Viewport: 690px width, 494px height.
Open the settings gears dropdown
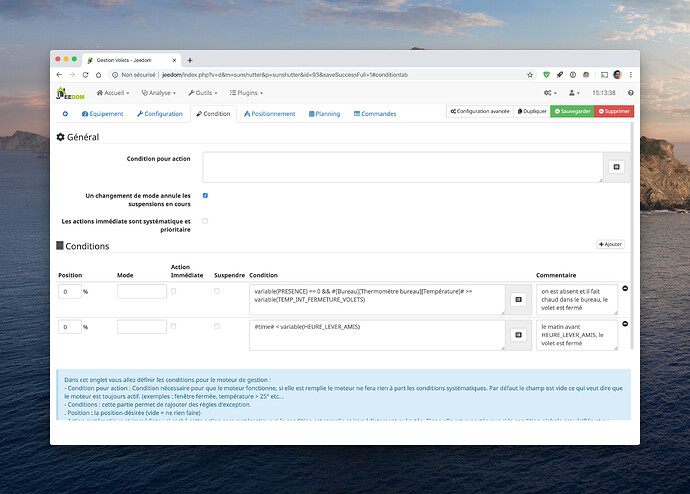coord(550,93)
